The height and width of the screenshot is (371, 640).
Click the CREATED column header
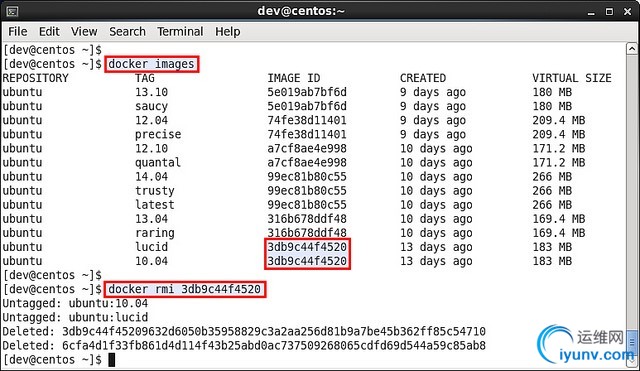(423, 78)
